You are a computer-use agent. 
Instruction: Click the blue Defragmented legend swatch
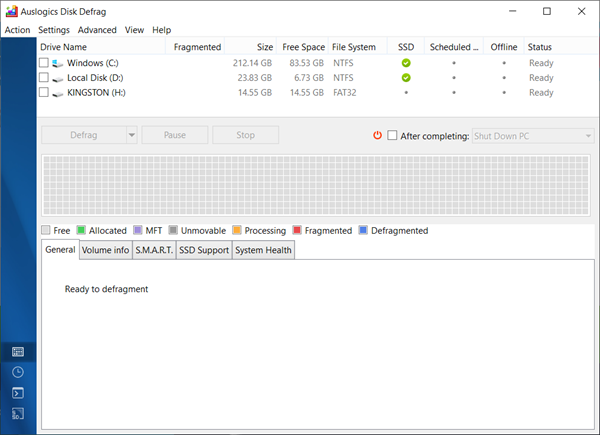pos(363,230)
